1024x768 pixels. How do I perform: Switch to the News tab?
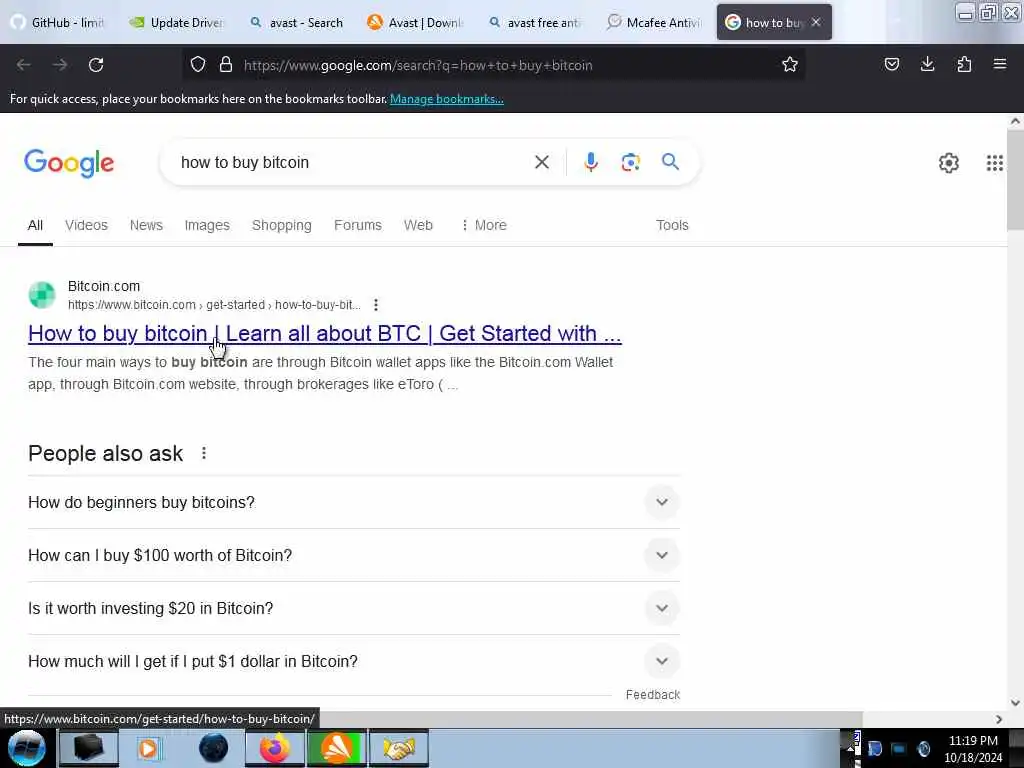click(x=146, y=225)
